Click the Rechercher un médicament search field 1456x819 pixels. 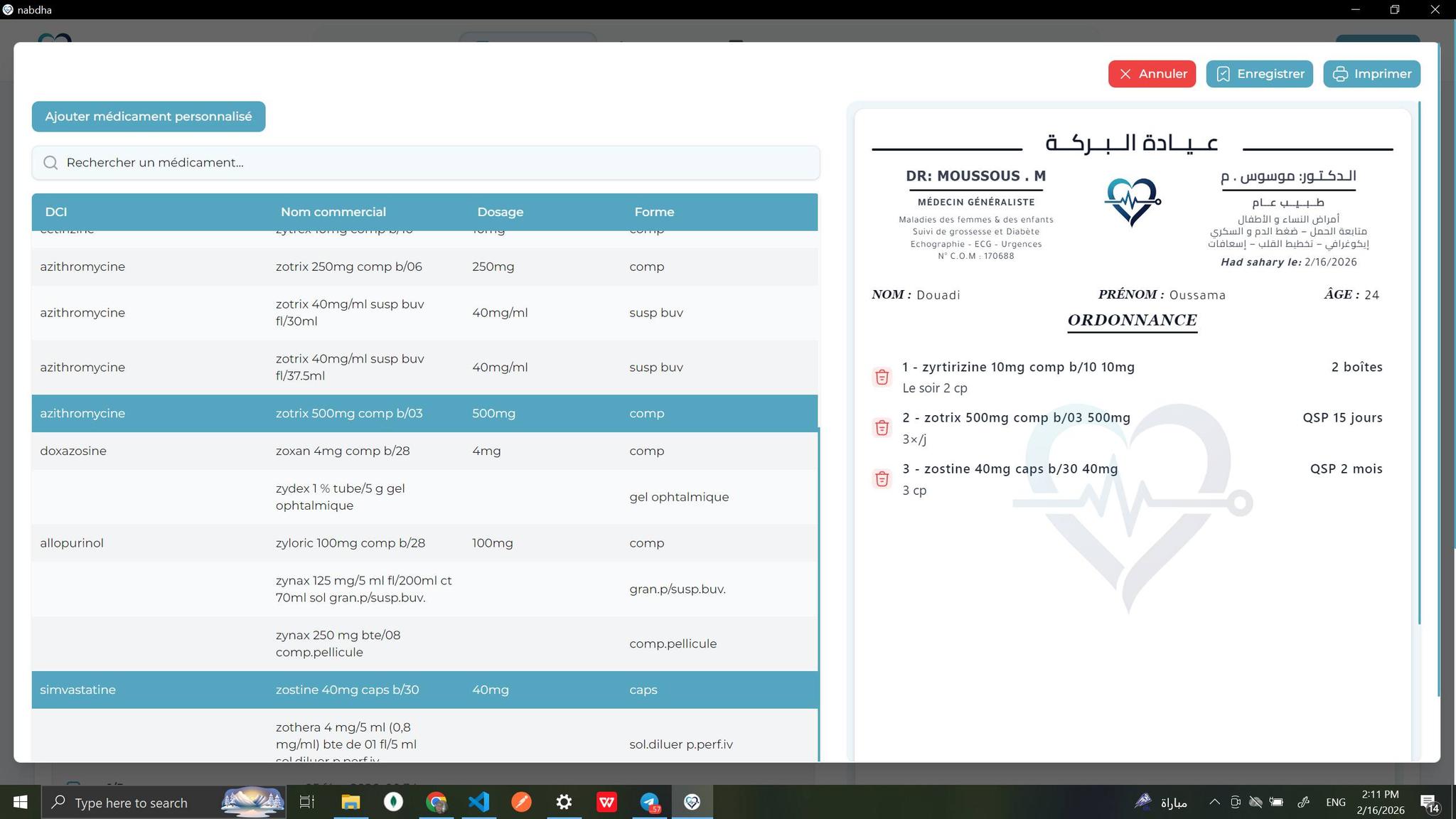click(x=284, y=163)
